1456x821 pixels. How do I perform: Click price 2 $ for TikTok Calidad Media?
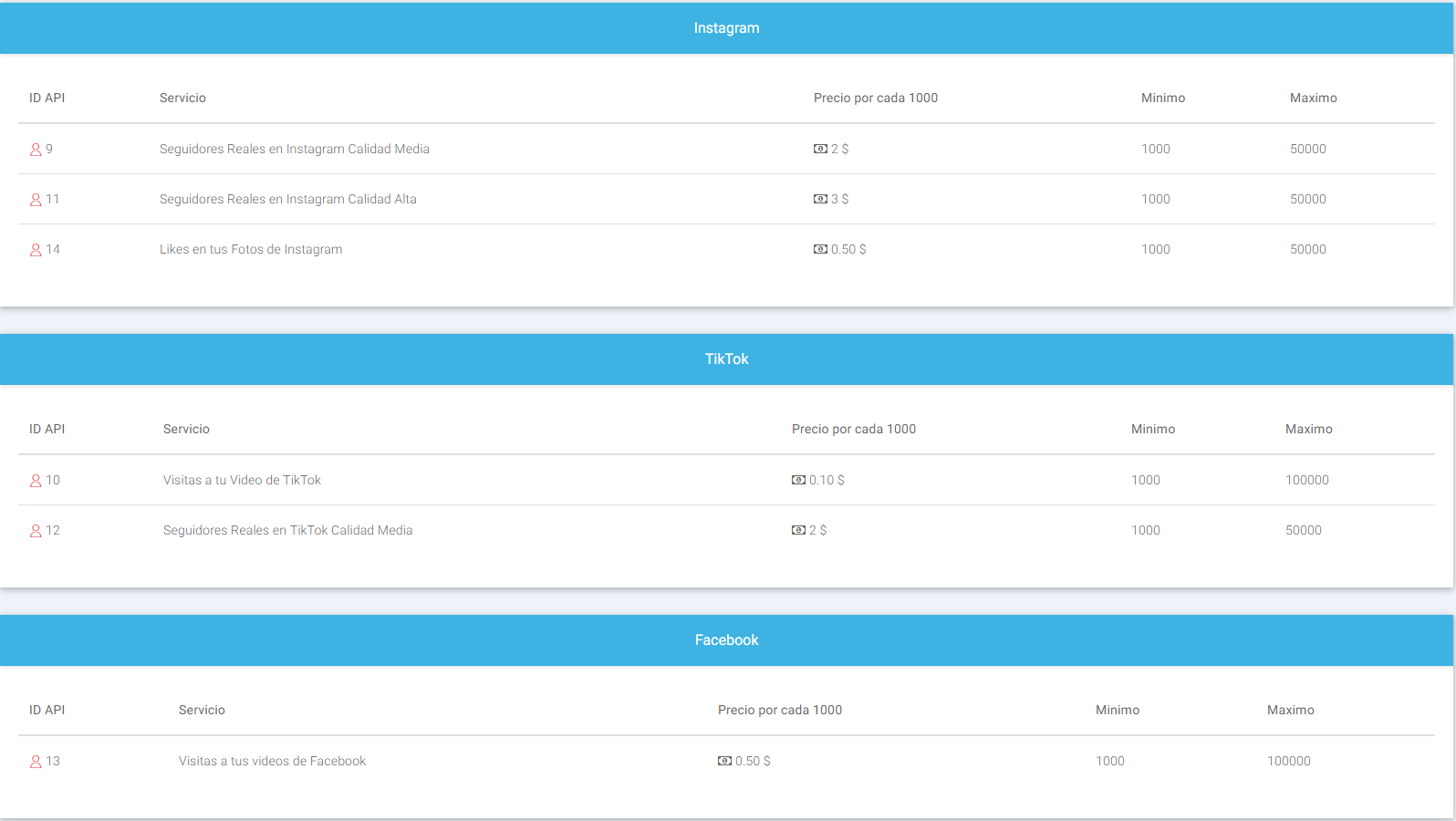point(817,530)
